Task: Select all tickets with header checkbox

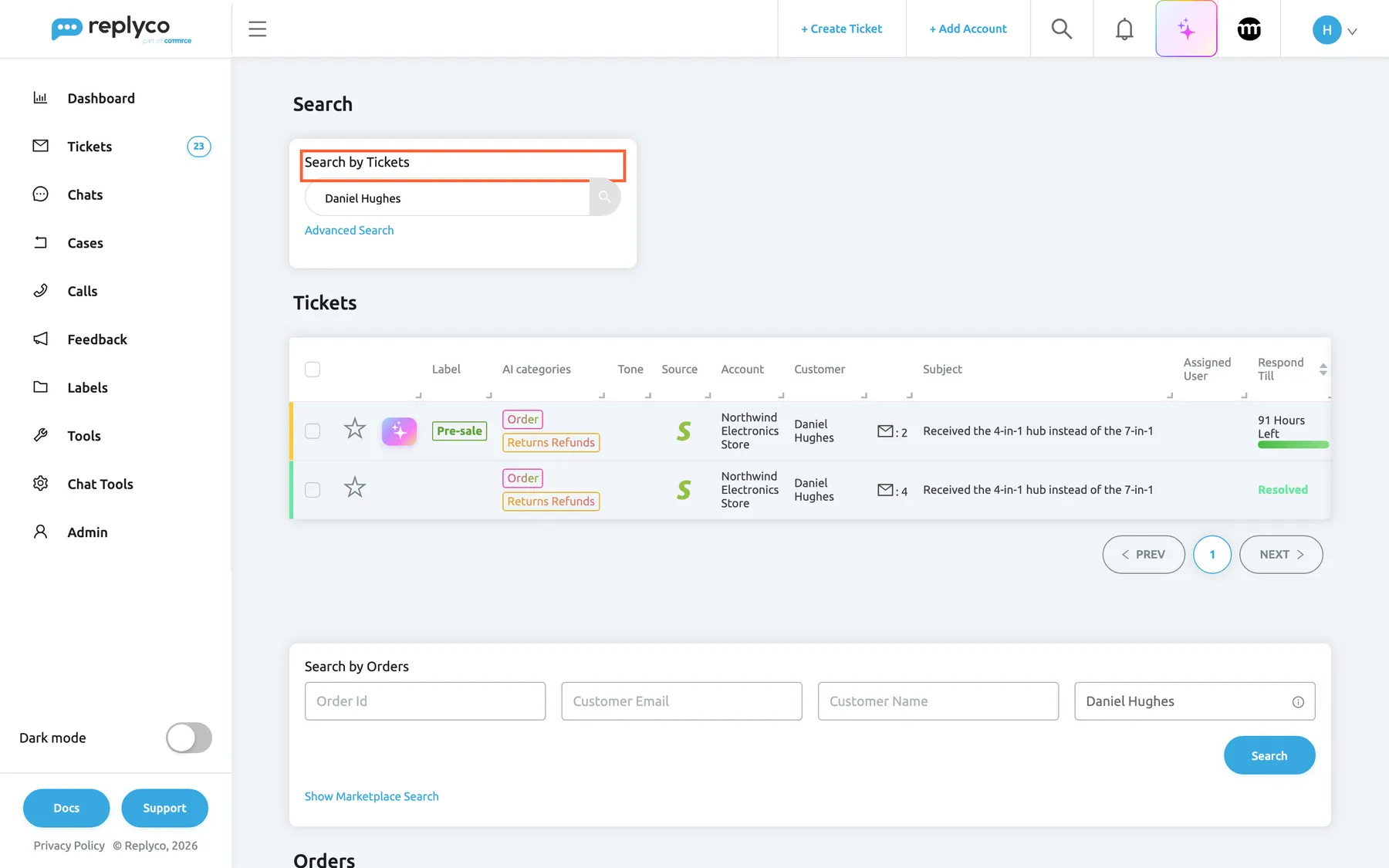Action: (313, 370)
